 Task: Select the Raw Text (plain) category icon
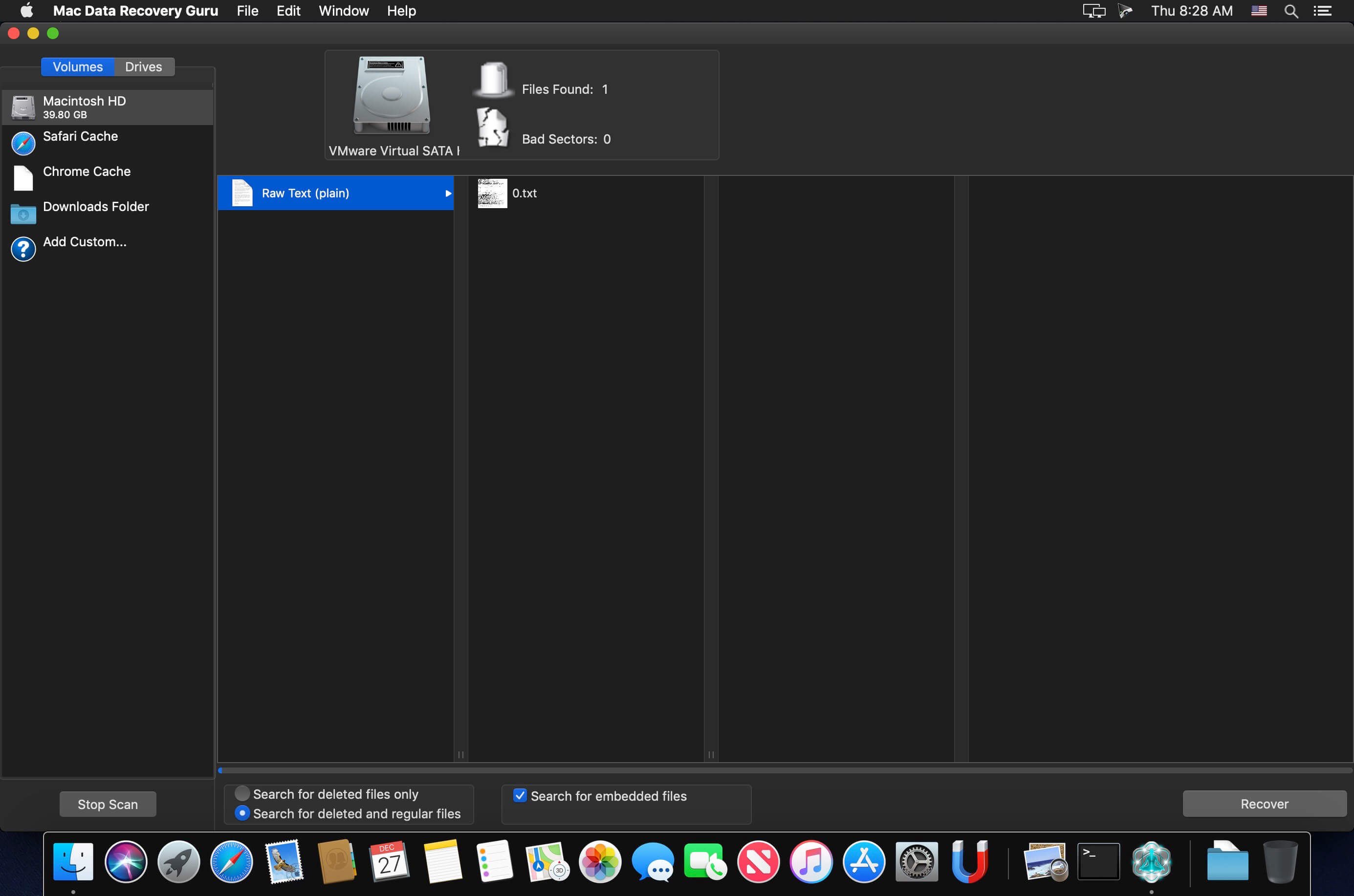[x=241, y=192]
